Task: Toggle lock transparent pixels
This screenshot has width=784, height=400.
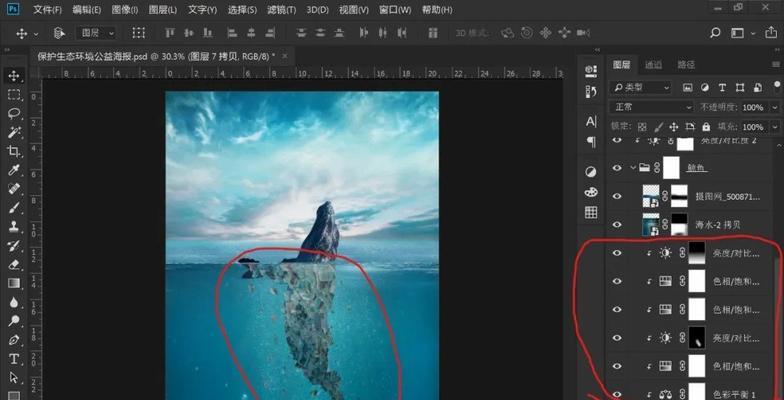Action: click(x=642, y=126)
